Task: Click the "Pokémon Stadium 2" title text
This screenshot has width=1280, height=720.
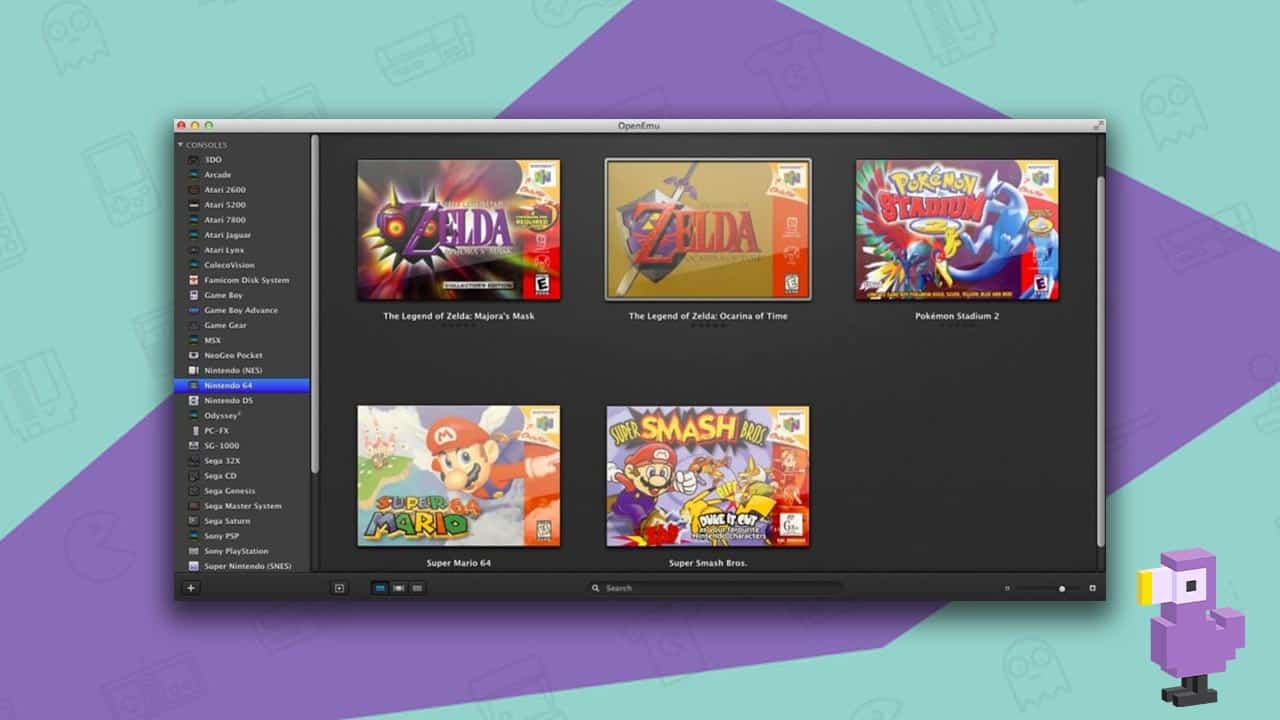Action: 957,316
